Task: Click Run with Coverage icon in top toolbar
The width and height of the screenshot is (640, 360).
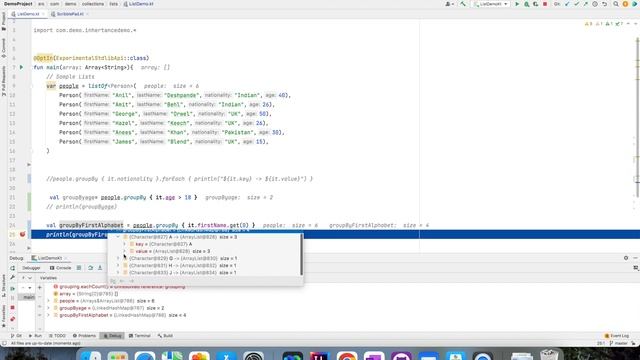Action: pyautogui.click(x=536, y=4)
